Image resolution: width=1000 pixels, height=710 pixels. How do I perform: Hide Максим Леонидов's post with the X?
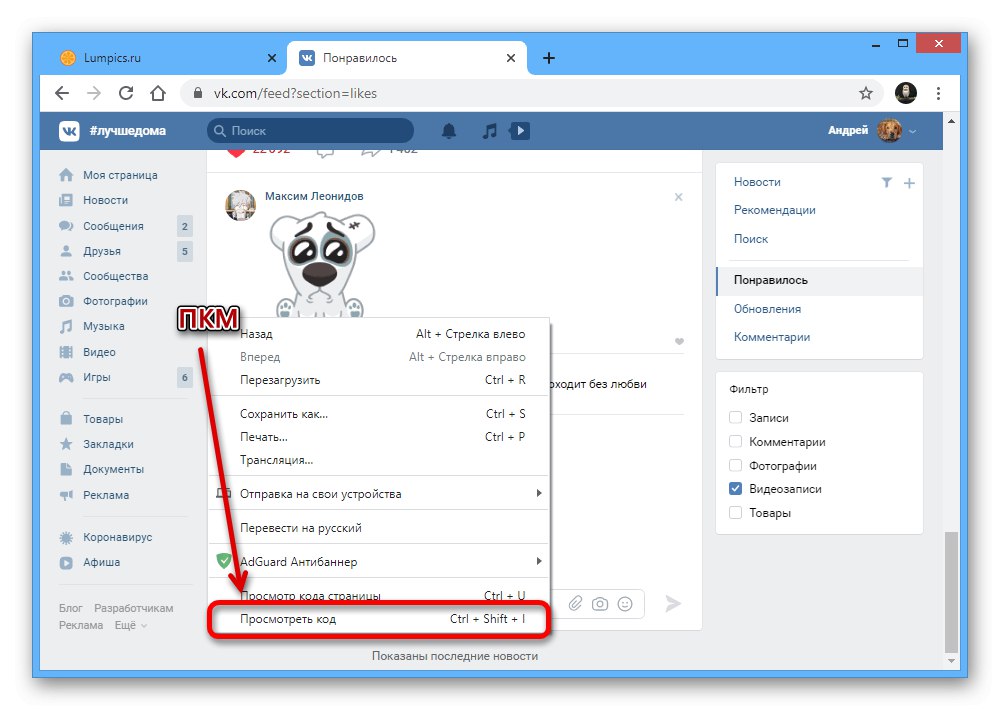[679, 197]
